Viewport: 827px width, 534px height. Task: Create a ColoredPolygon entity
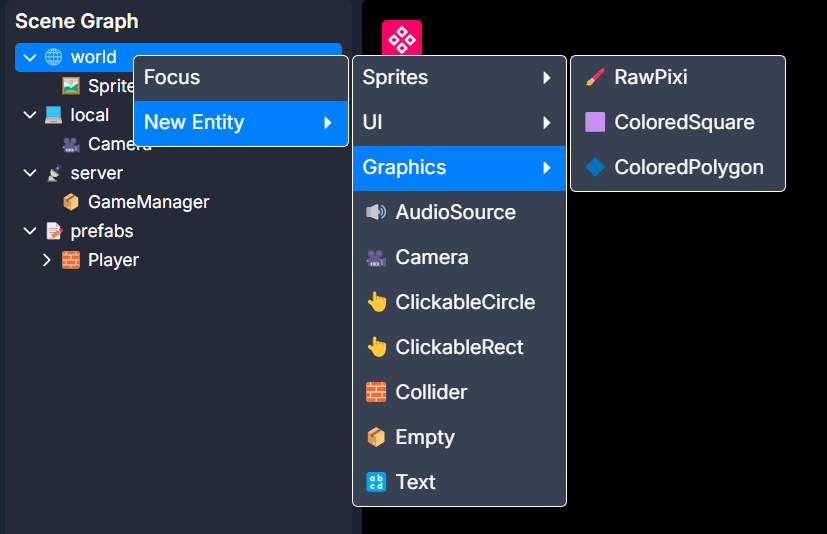tap(678, 168)
